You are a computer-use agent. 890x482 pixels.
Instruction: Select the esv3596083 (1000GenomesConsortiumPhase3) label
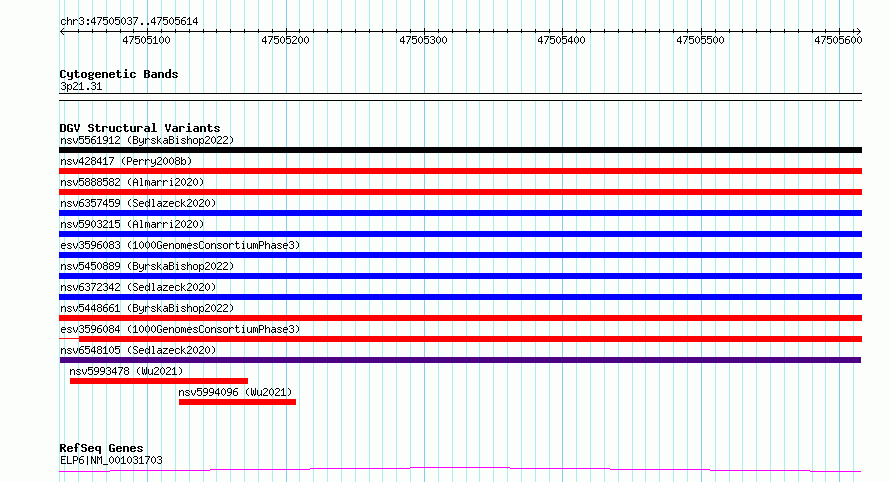pos(180,245)
